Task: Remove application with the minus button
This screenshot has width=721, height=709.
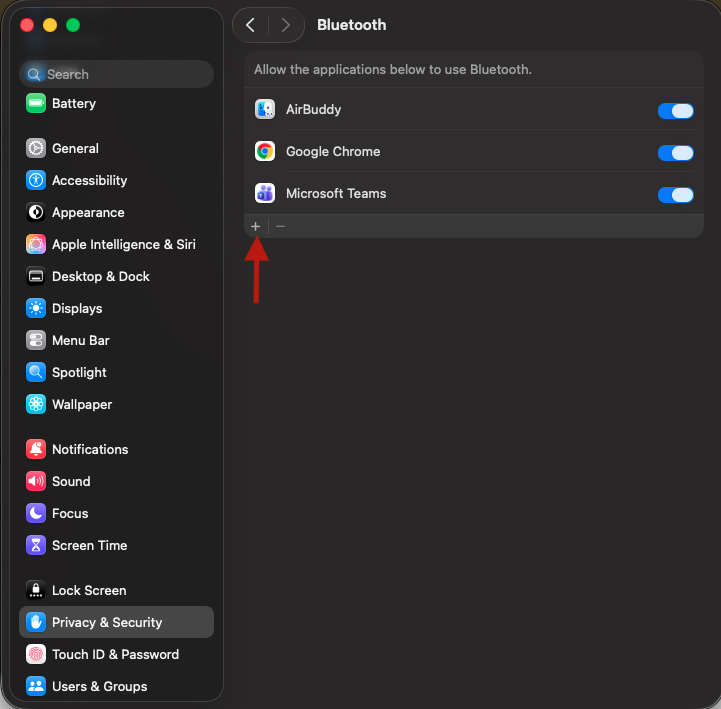Action: (x=280, y=226)
